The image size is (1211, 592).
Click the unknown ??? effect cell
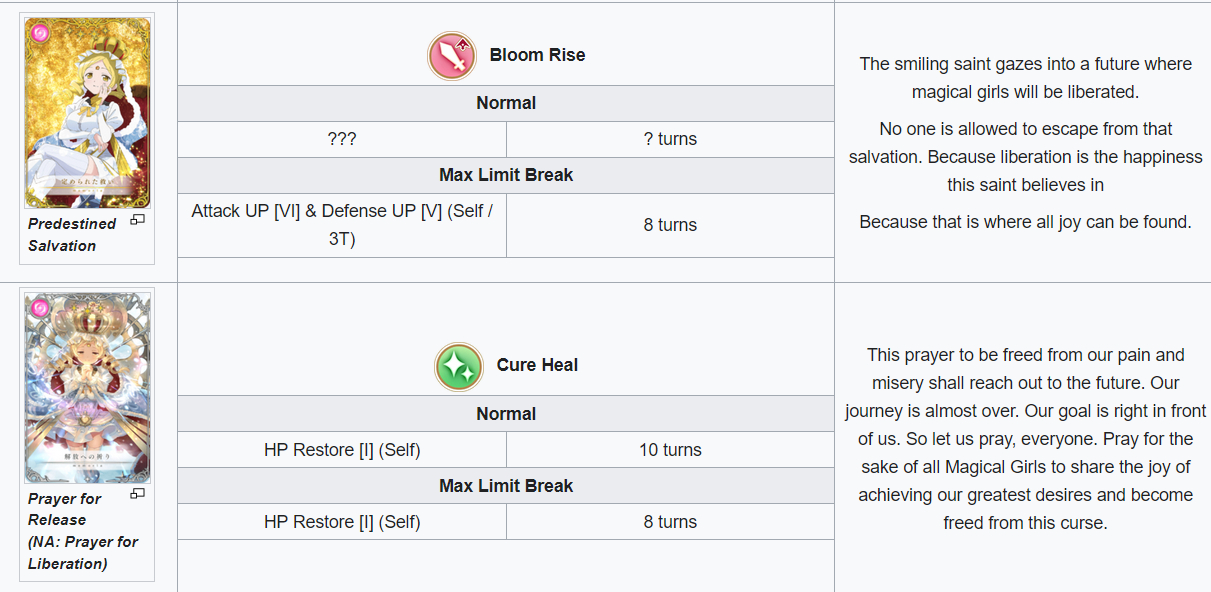pyautogui.click(x=342, y=139)
